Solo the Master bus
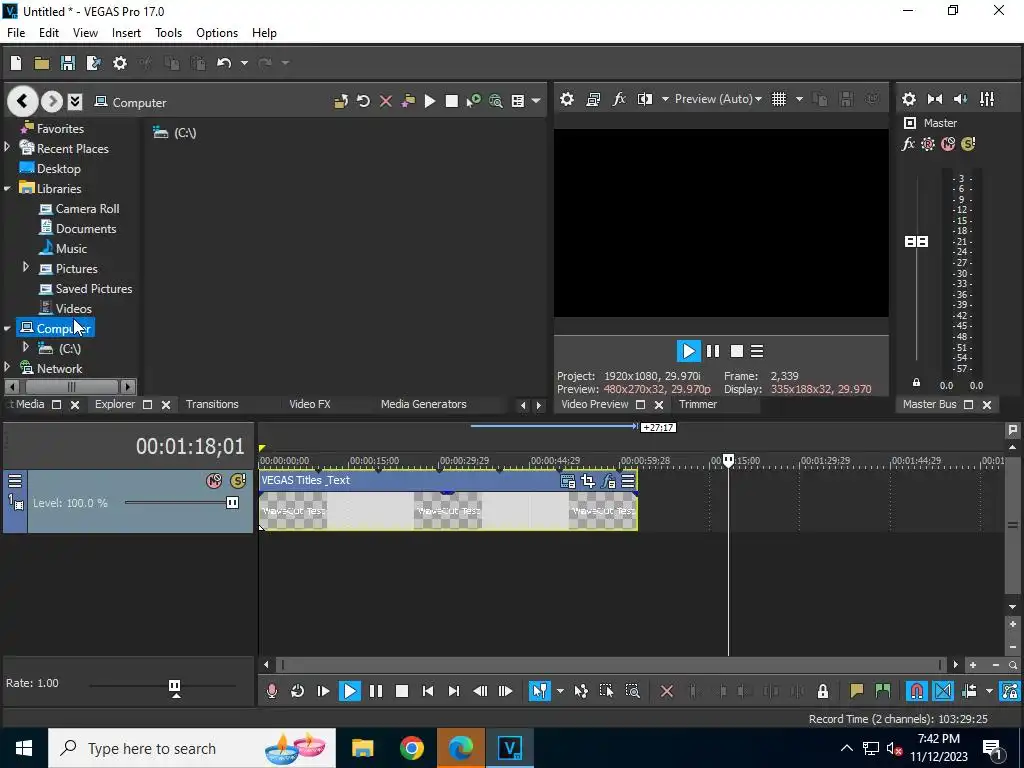Screen dimensions: 1024x768 [968, 144]
